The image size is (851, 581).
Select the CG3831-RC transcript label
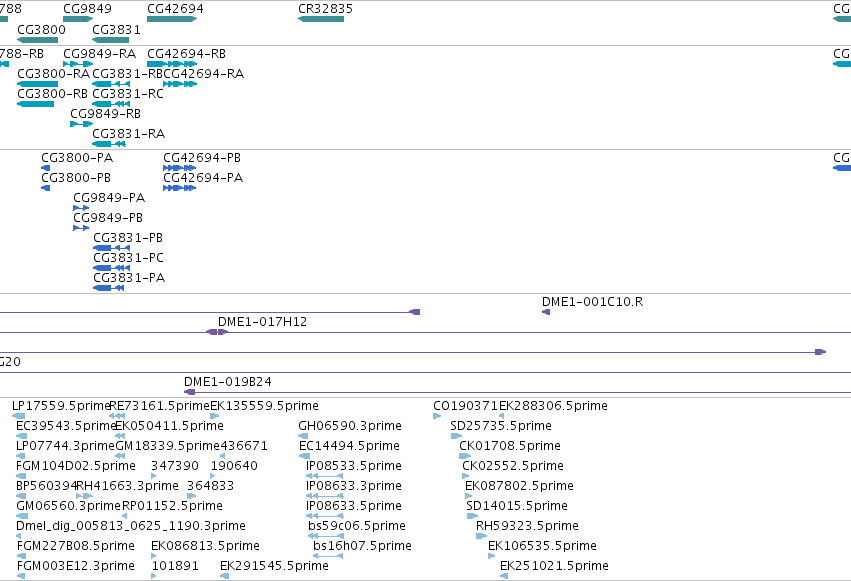(128, 94)
